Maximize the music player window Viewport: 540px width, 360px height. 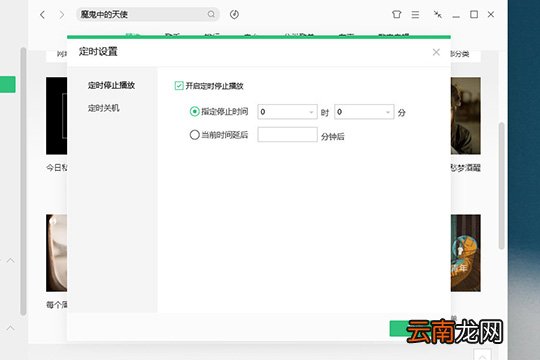tap(474, 14)
